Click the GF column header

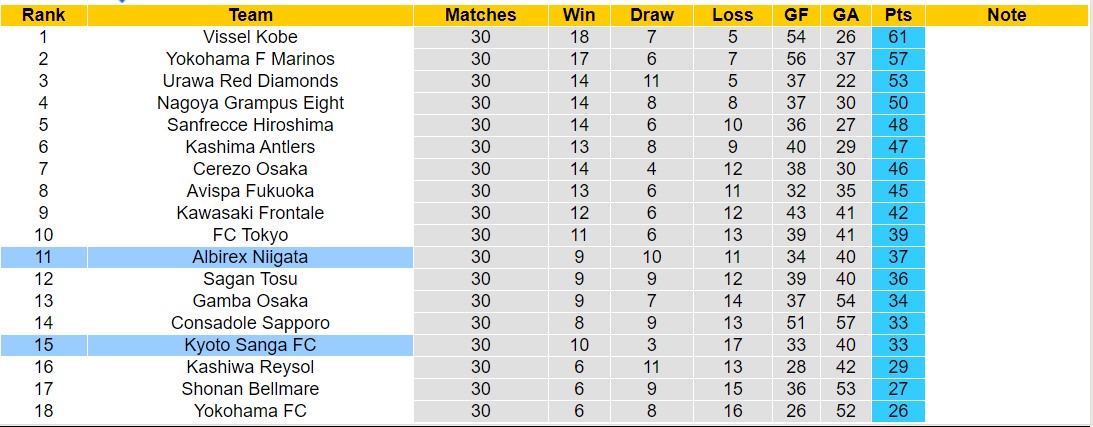click(796, 15)
